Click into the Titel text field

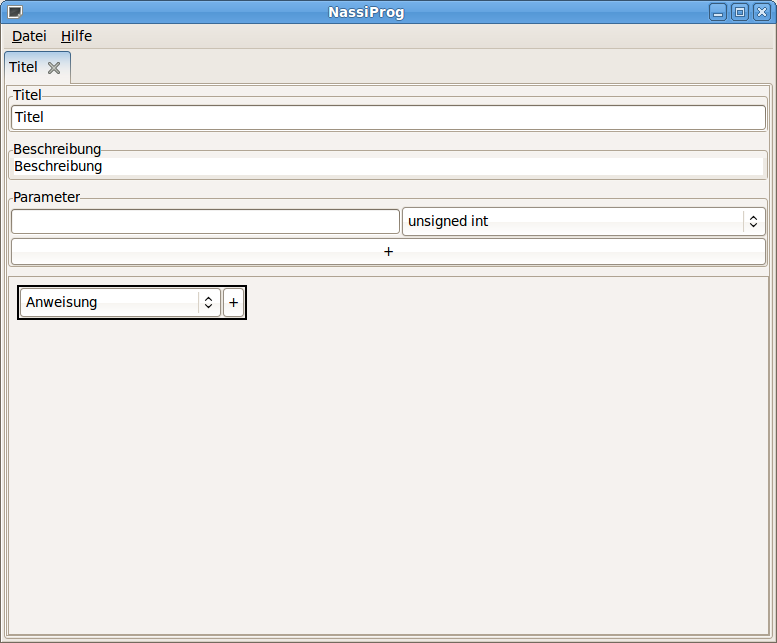coord(388,117)
